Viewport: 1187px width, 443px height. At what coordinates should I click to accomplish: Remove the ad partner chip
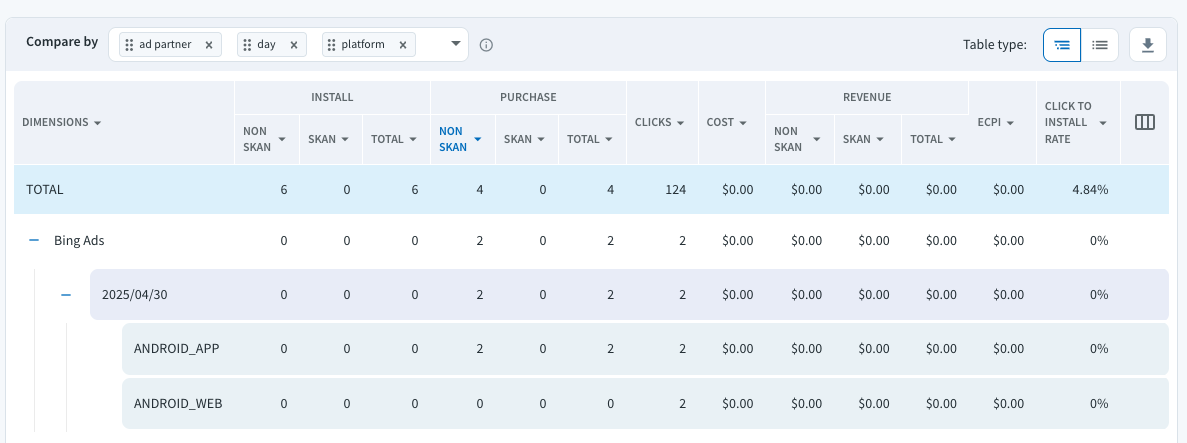tap(208, 45)
